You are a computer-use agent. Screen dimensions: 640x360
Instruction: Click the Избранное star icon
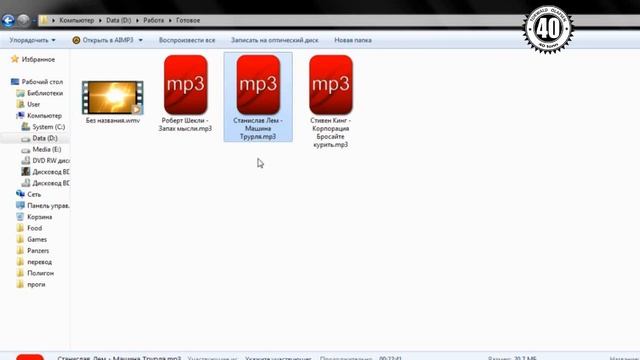click(15, 59)
